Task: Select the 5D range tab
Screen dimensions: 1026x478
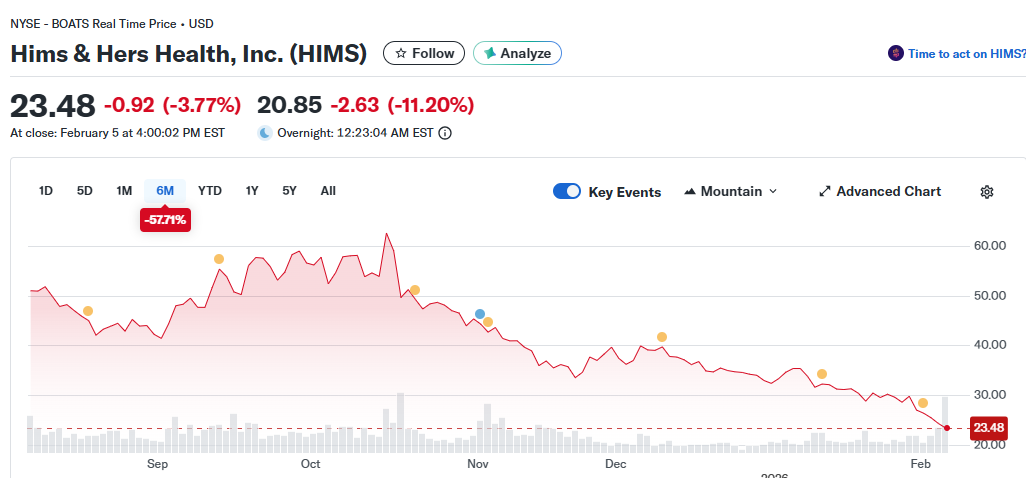Action: [84, 191]
